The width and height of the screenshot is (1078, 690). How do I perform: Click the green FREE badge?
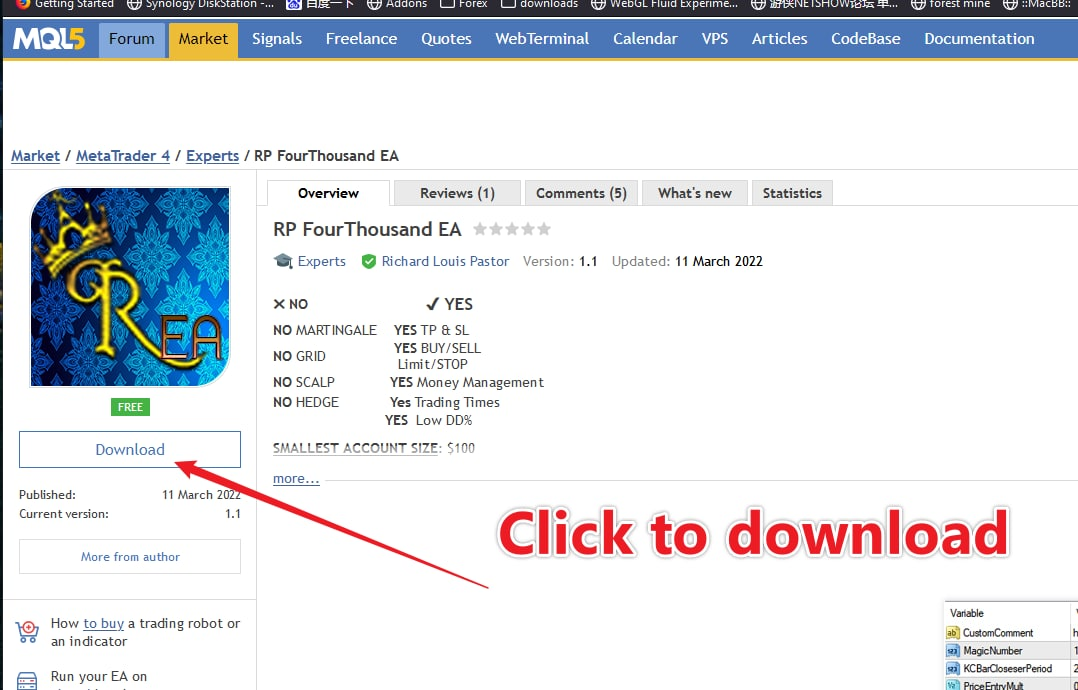130,407
